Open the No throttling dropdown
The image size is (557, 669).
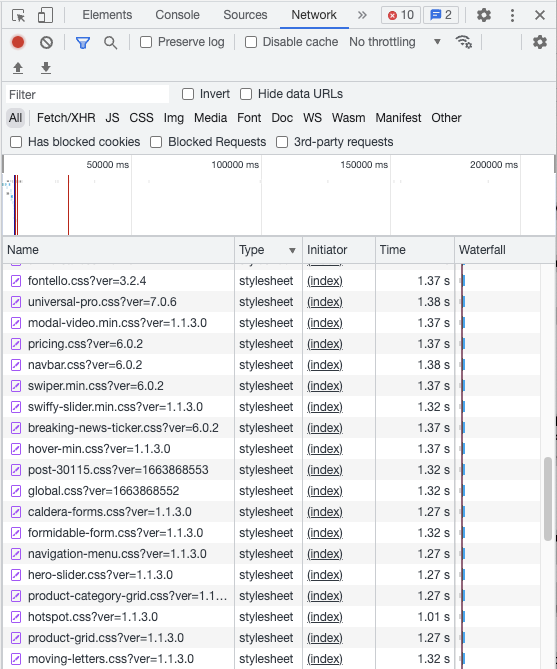[394, 42]
